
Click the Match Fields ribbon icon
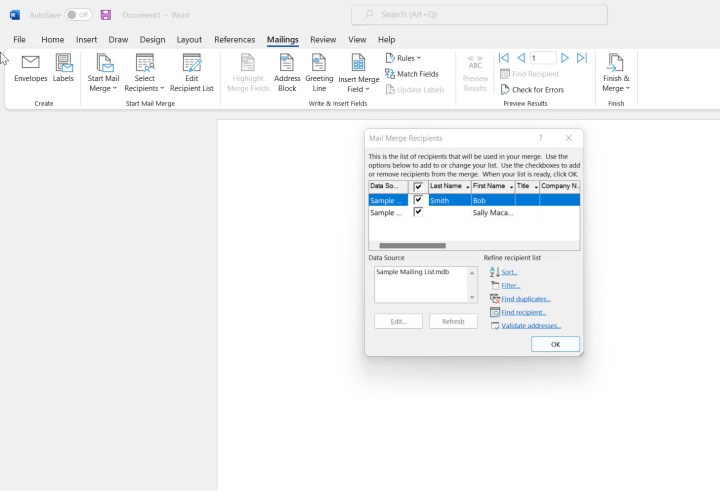[x=390, y=74]
